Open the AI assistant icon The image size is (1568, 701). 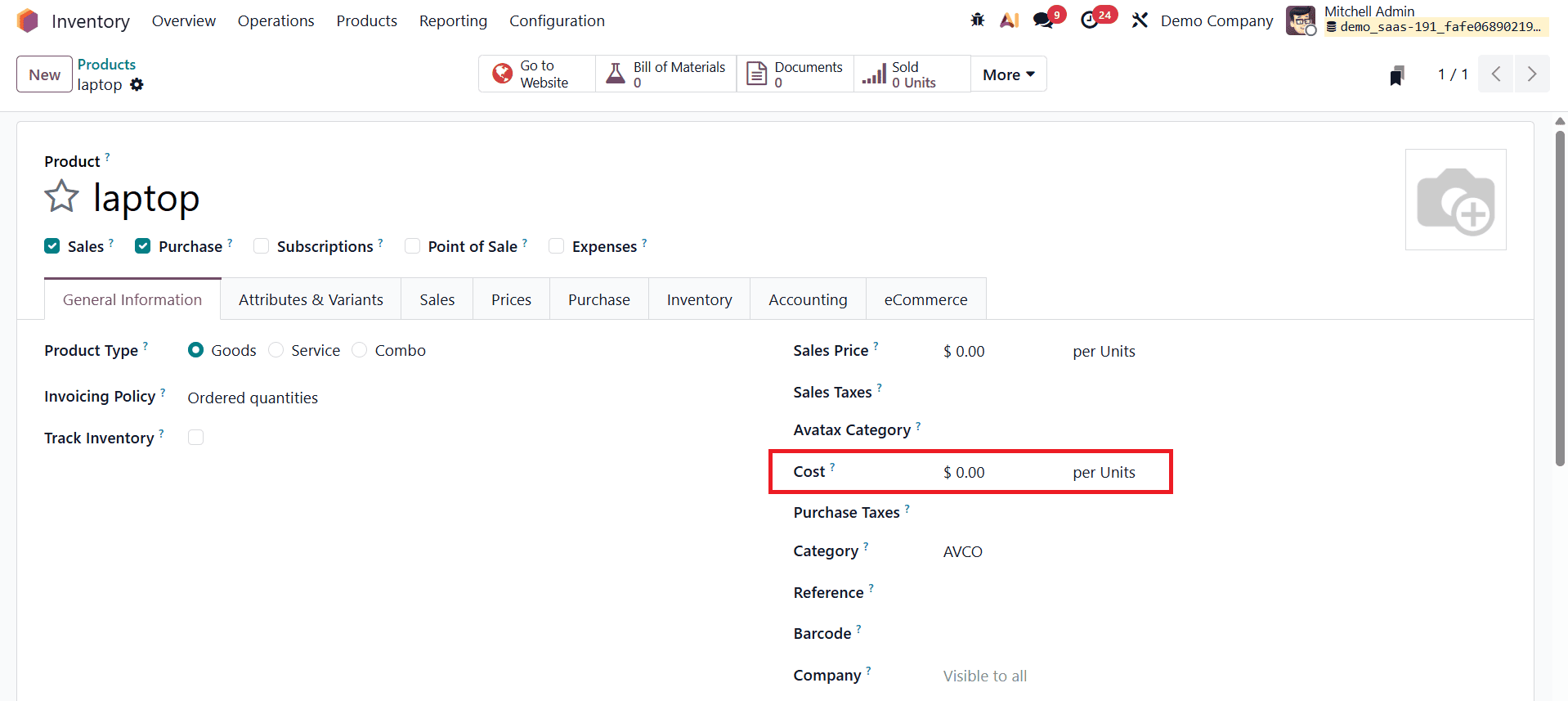(x=1010, y=20)
